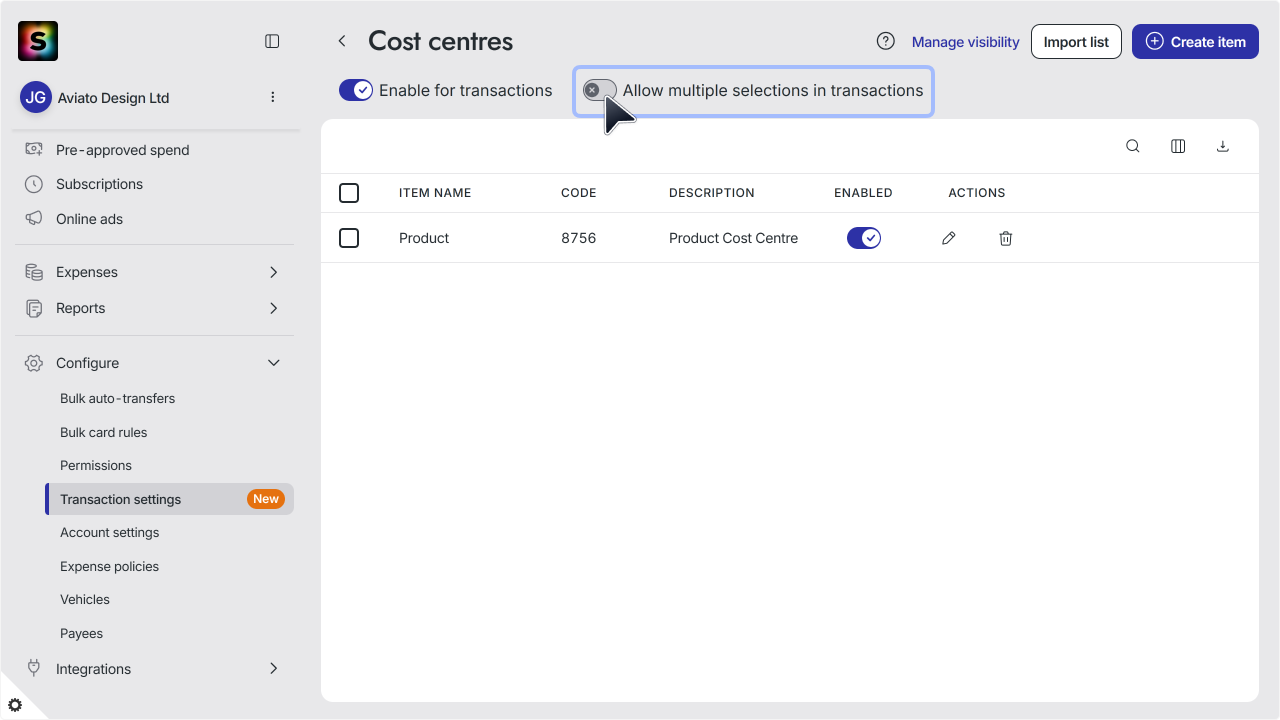Click the Create item button
The height and width of the screenshot is (720, 1280).
[1195, 42]
